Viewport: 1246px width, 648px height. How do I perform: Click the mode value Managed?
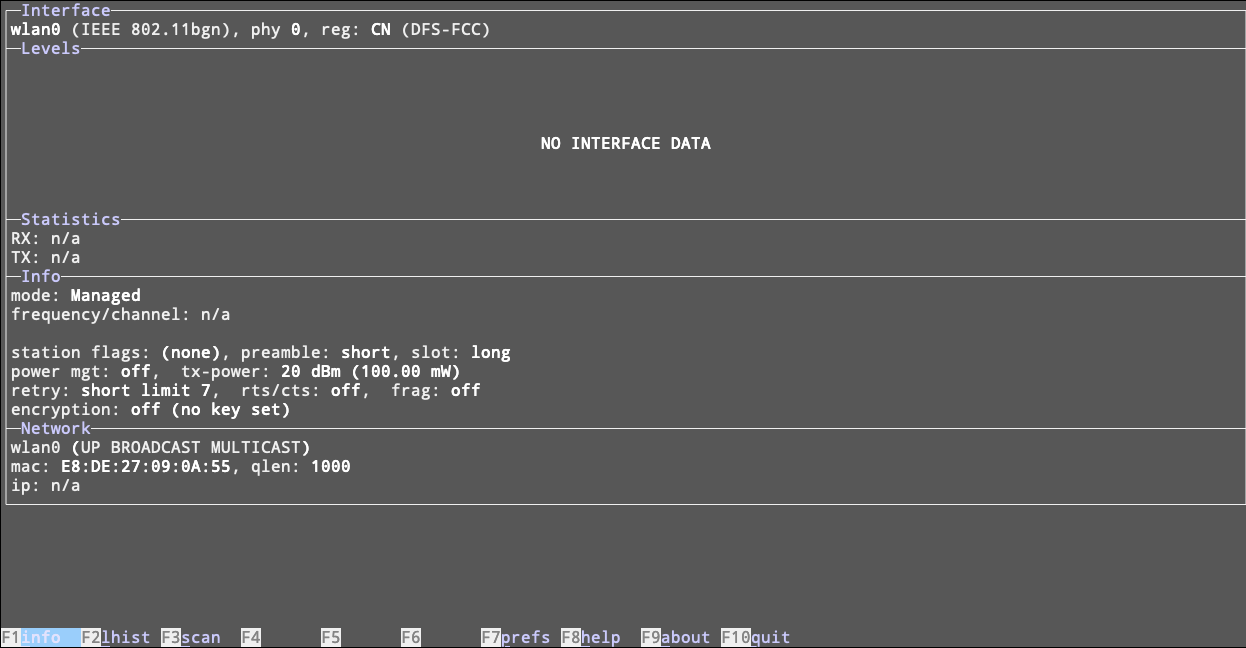point(105,296)
